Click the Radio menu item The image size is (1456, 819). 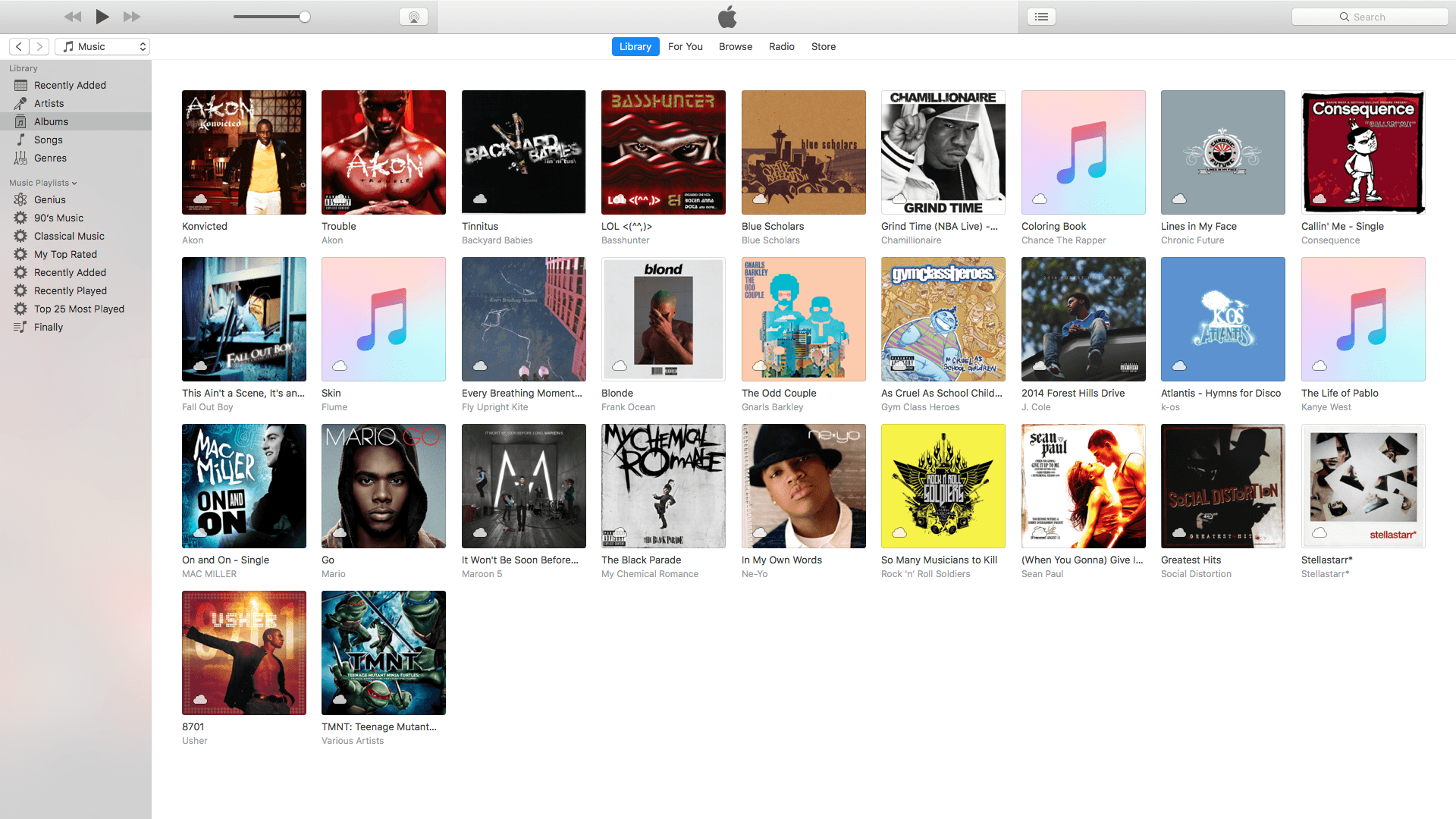[x=780, y=46]
